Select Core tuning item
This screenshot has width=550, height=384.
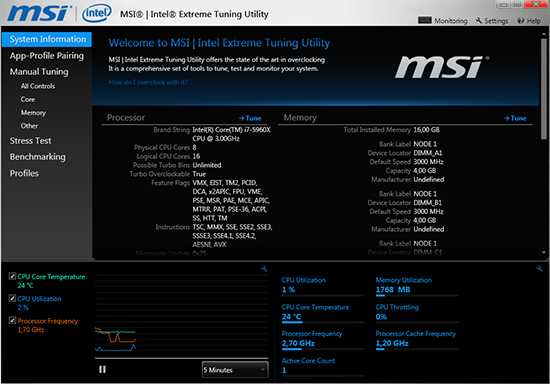pos(28,99)
